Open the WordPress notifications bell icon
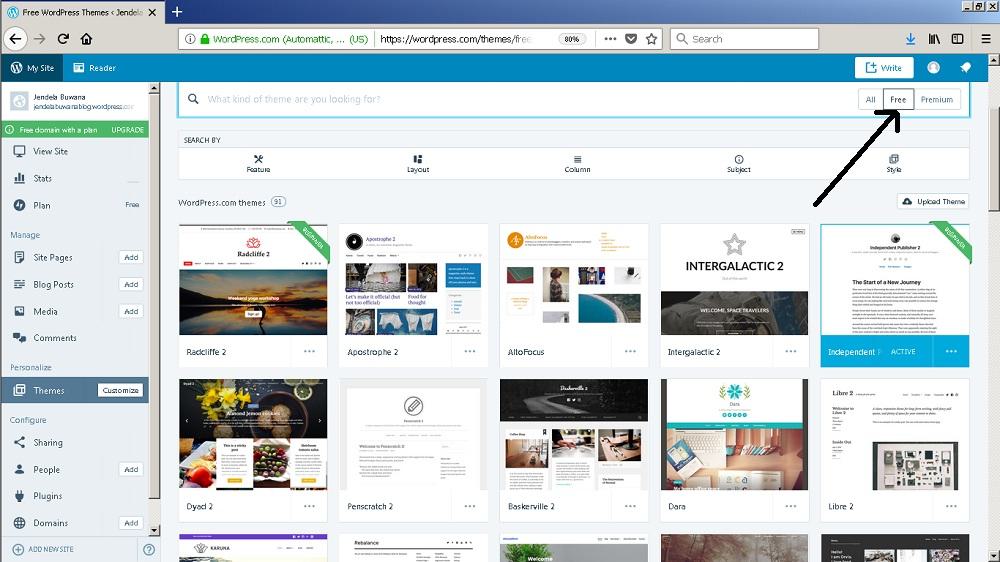Screen dimensions: 1000x562 pyautogui.click(x=966, y=68)
